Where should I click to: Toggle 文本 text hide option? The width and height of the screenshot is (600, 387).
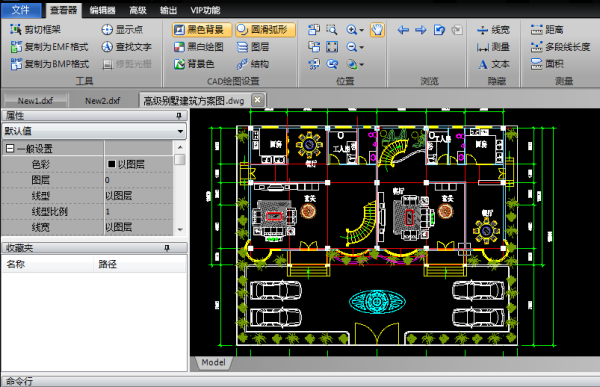(x=494, y=64)
